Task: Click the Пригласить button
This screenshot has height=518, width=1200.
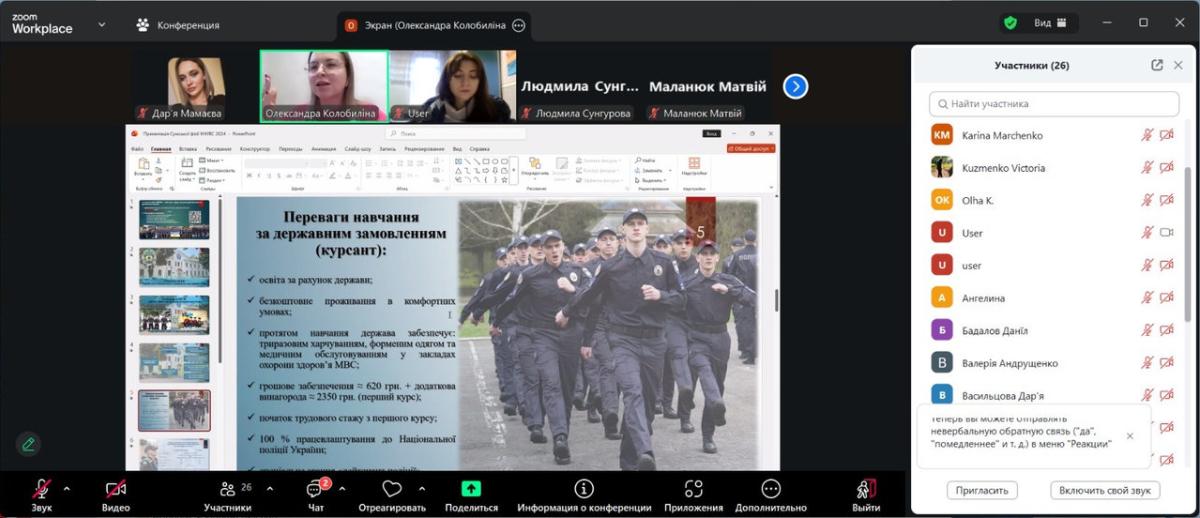Action: pyautogui.click(x=981, y=490)
